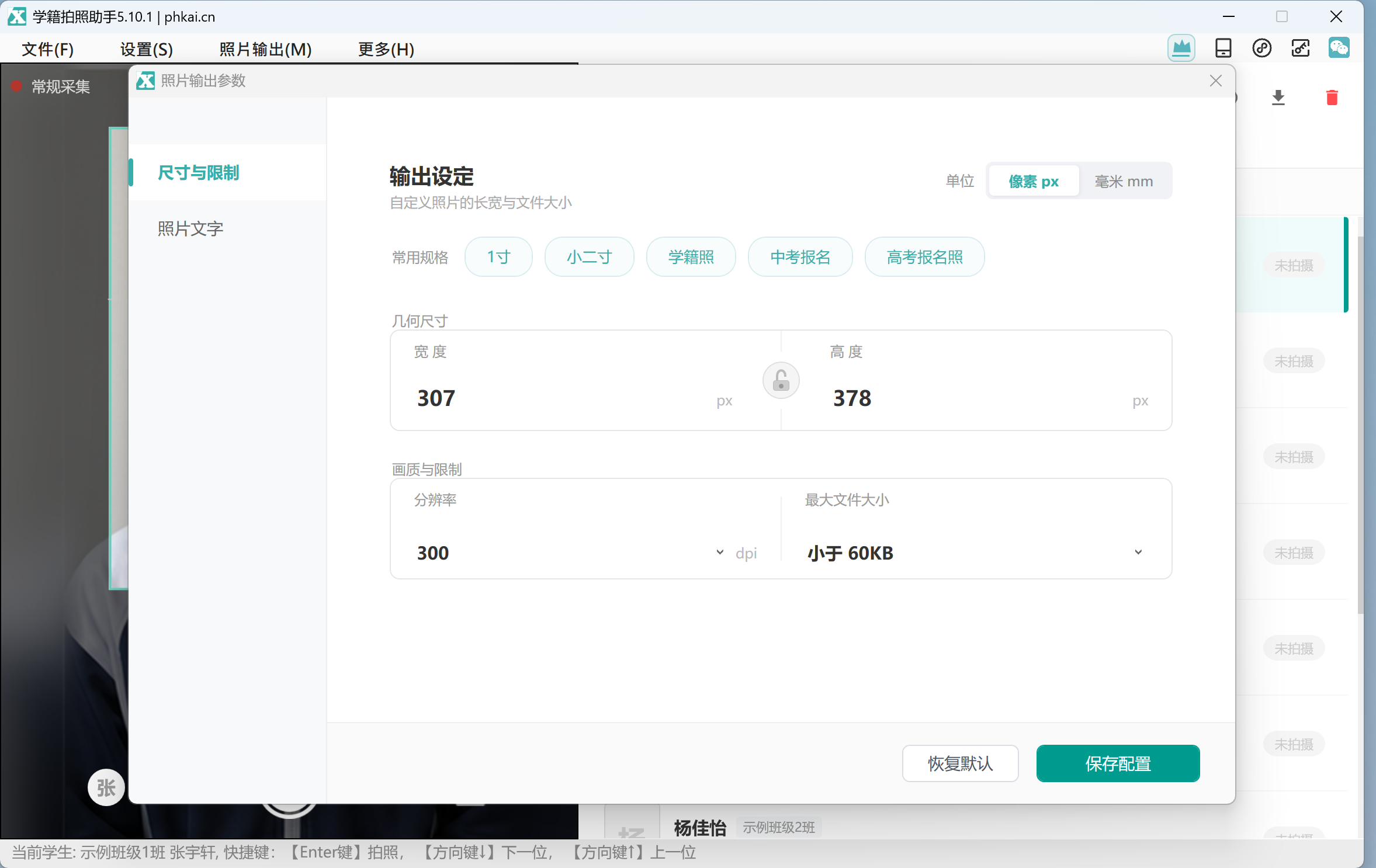The height and width of the screenshot is (868, 1376).
Task: Click 保存配置 button
Action: (x=1118, y=763)
